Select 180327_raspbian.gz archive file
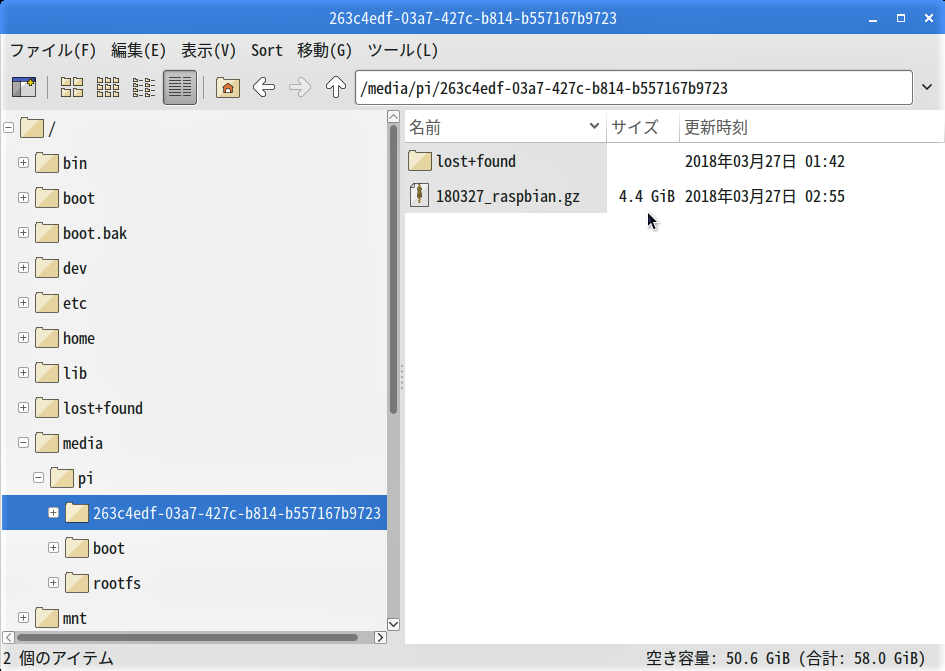The width and height of the screenshot is (945, 671). click(507, 197)
